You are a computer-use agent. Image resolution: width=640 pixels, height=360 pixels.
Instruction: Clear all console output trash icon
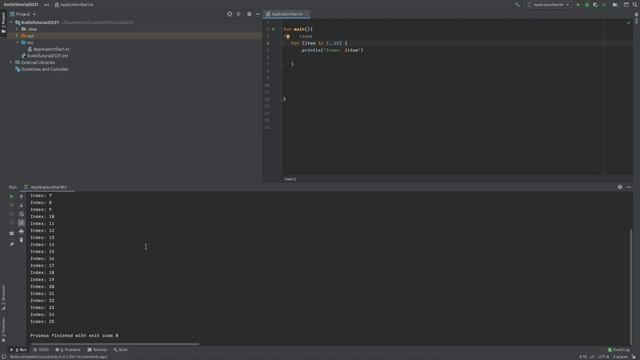(x=21, y=240)
